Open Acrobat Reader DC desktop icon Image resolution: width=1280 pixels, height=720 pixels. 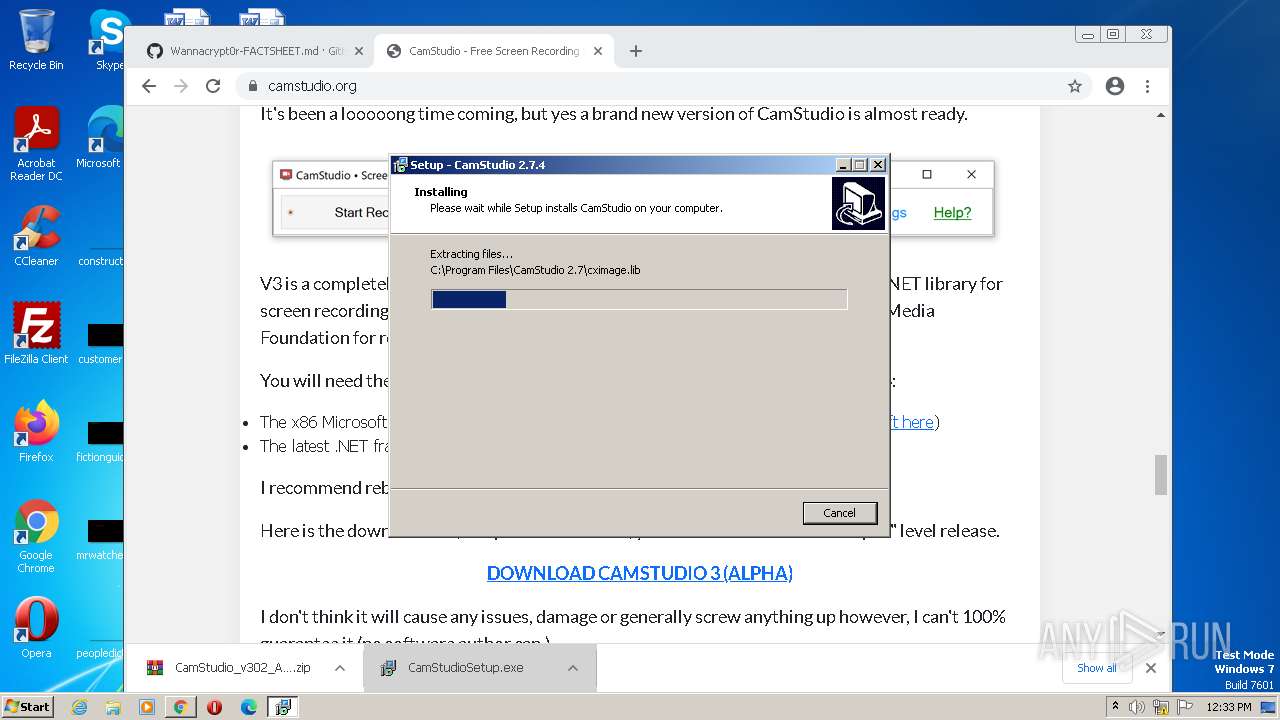(36, 145)
